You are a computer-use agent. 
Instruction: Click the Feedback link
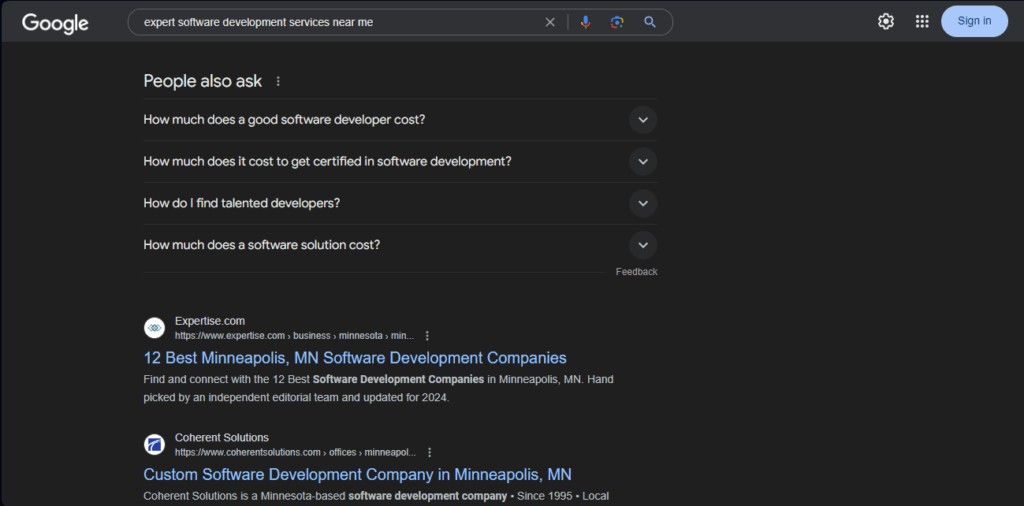pyautogui.click(x=636, y=272)
